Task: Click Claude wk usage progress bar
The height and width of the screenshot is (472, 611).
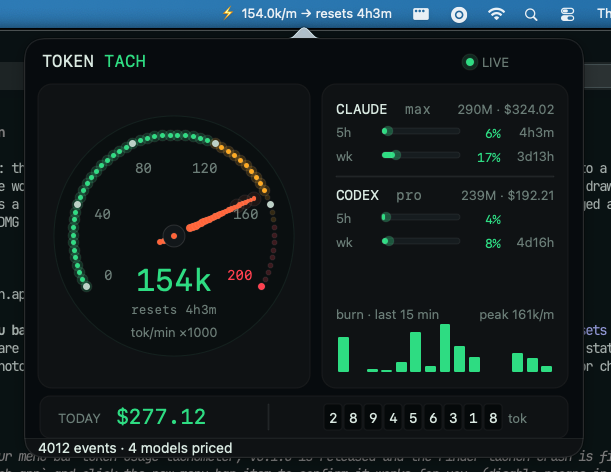Action: click(x=421, y=155)
